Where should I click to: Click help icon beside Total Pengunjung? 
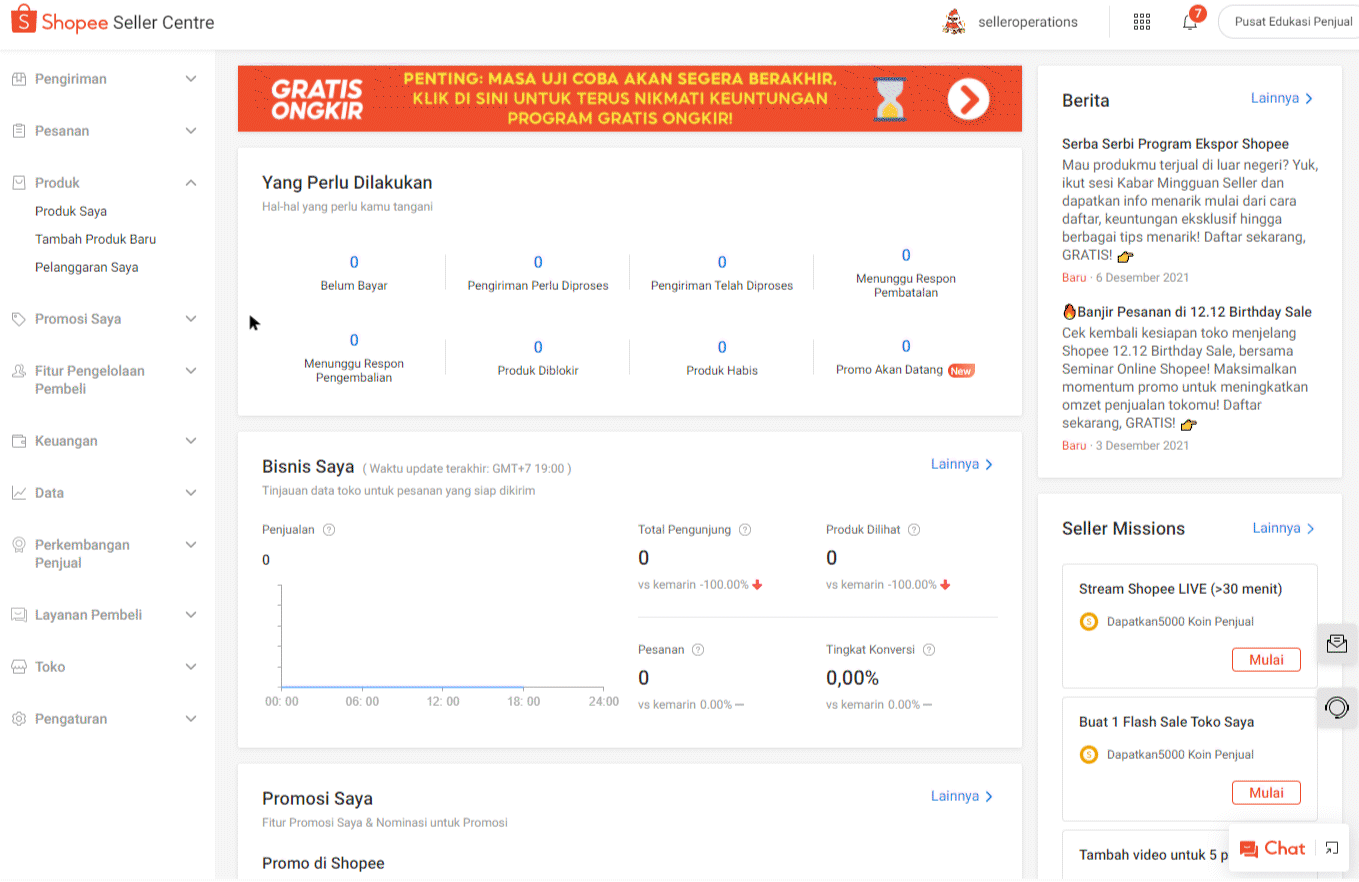coord(744,530)
